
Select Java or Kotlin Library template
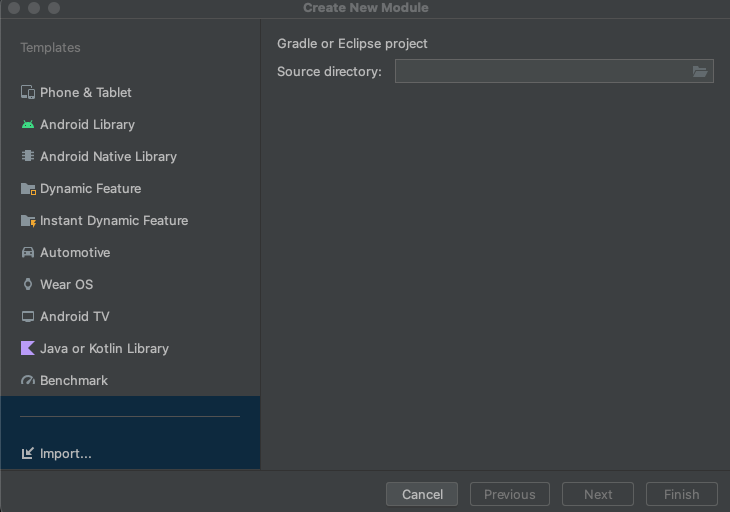130,349
